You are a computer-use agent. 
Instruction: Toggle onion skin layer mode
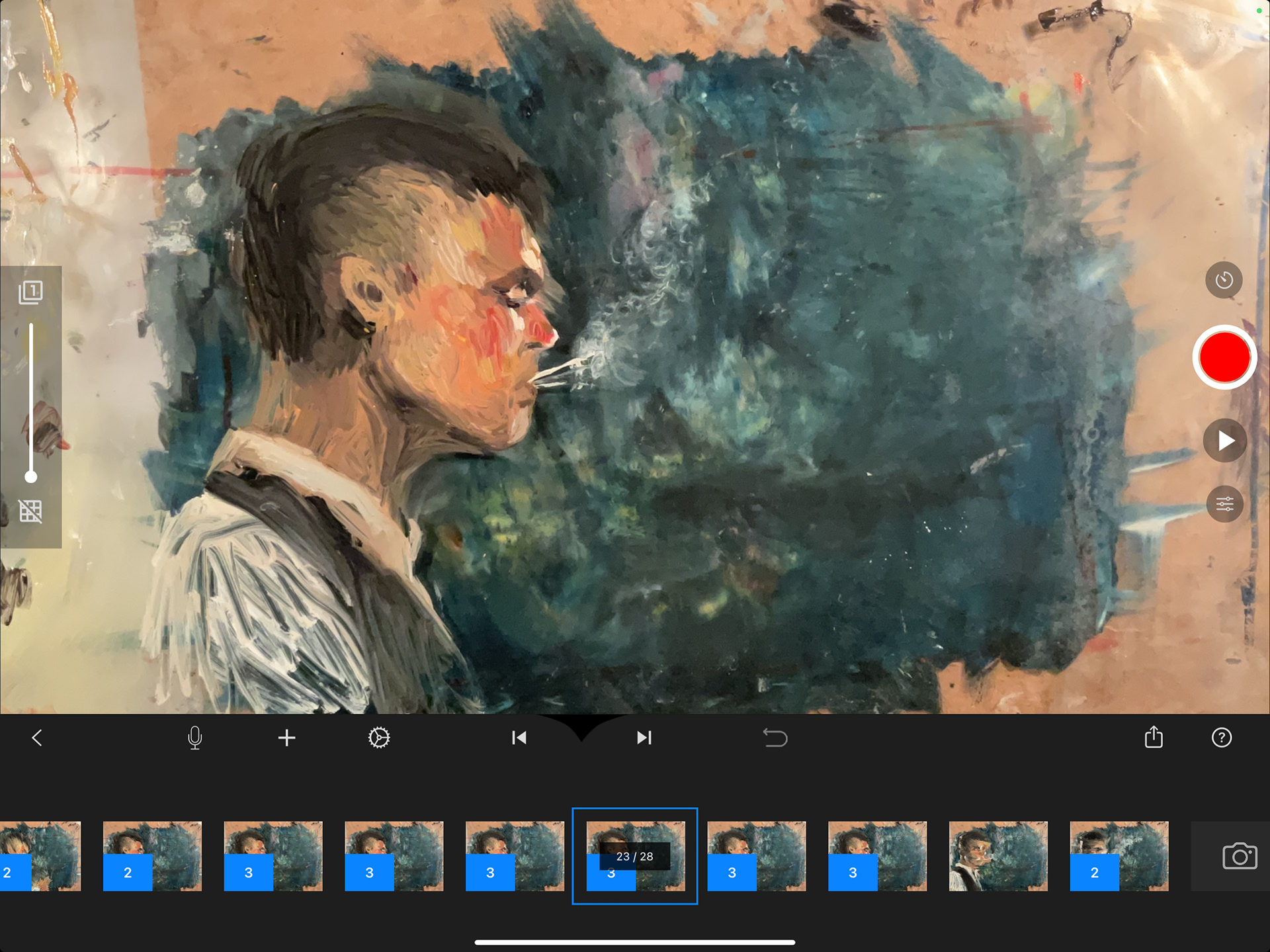[x=30, y=292]
